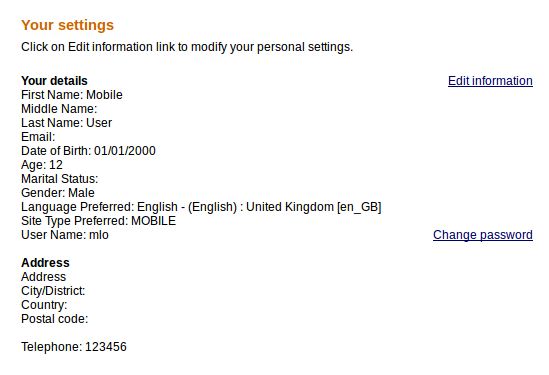Click the Last Name: User text
Image resolution: width=549 pixels, height=375 pixels.
[x=67, y=123]
